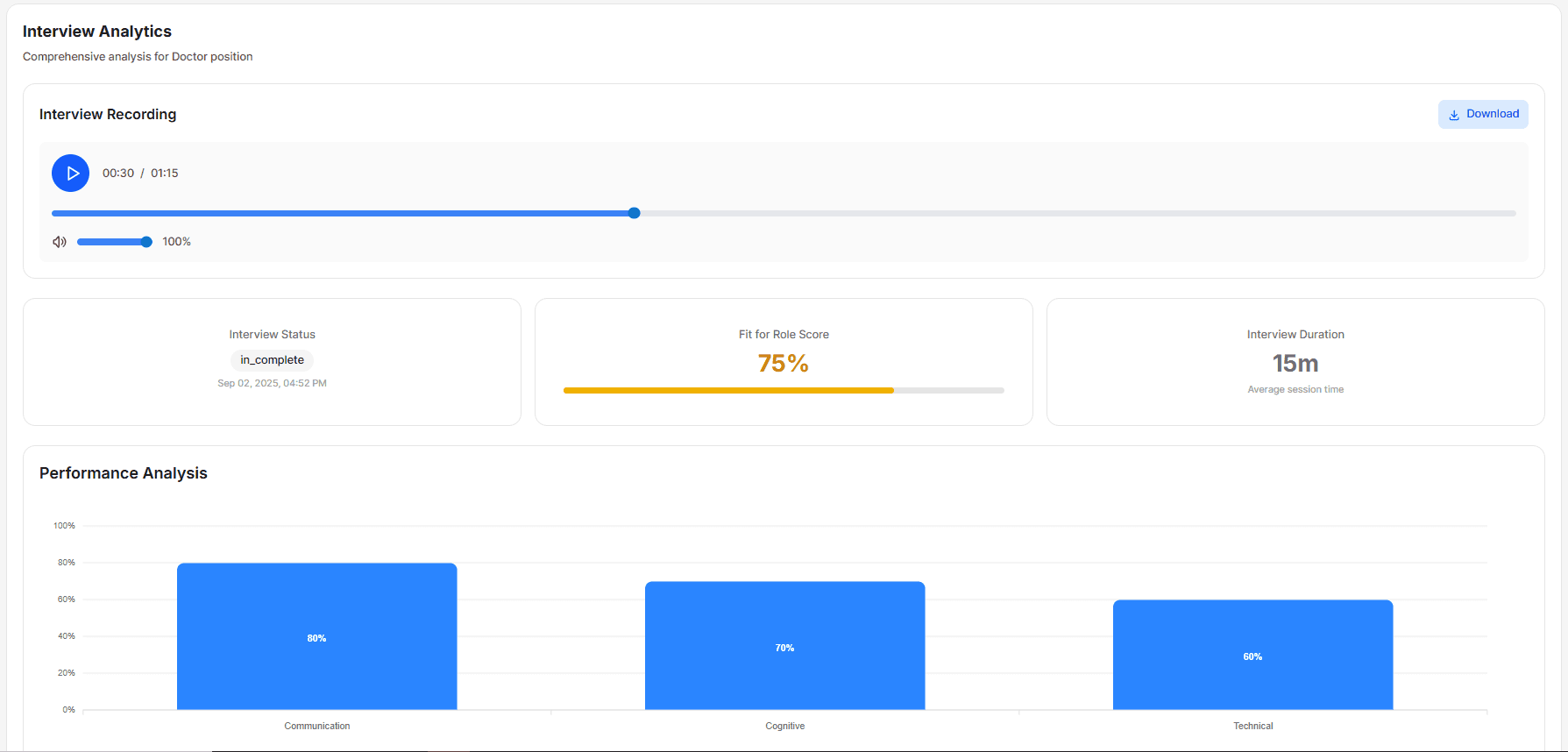Jump to the unplayed part of recording timeline
1568x752 pixels.
click(1052, 213)
